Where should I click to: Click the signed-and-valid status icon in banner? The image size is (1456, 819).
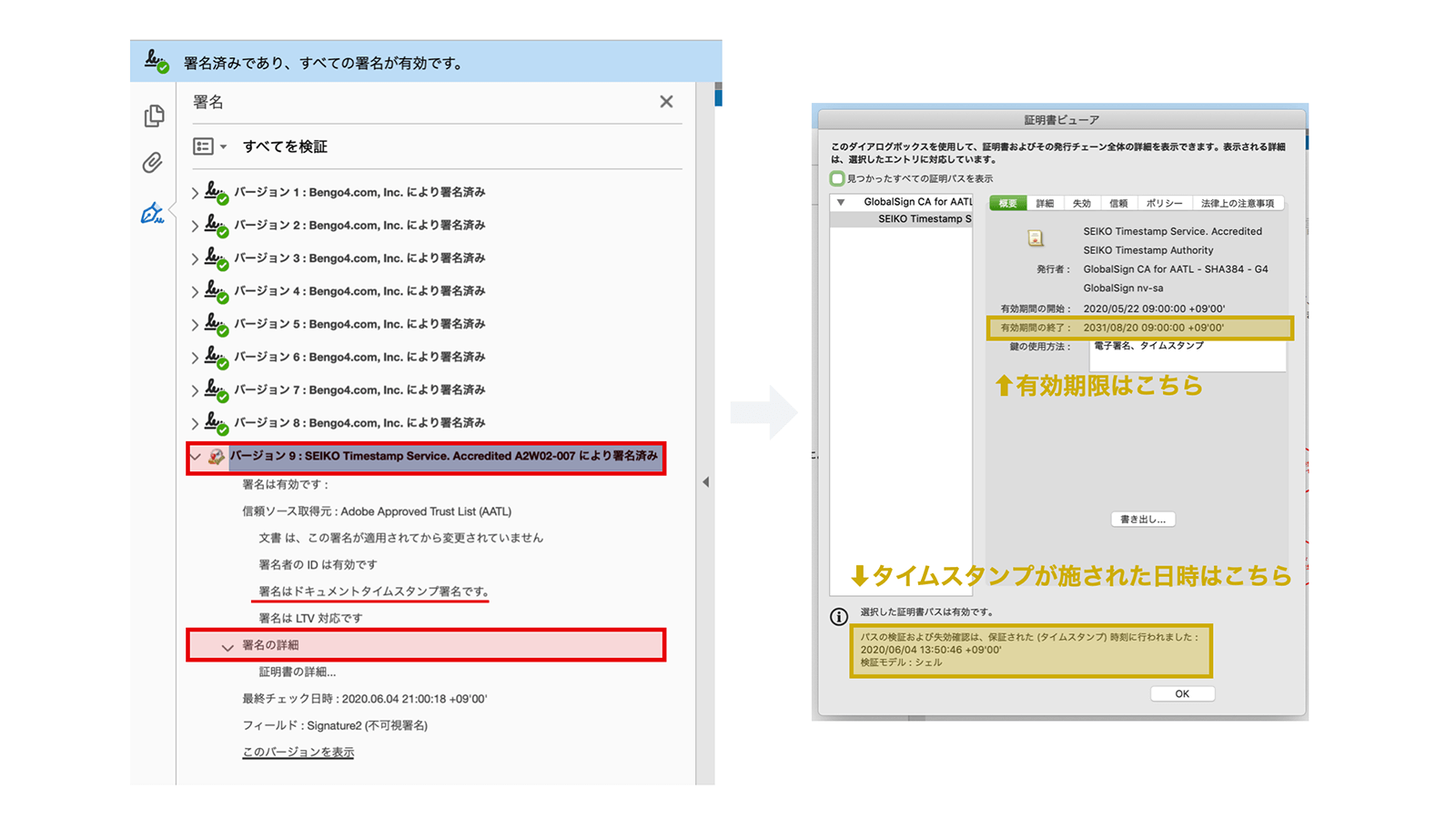click(x=157, y=61)
